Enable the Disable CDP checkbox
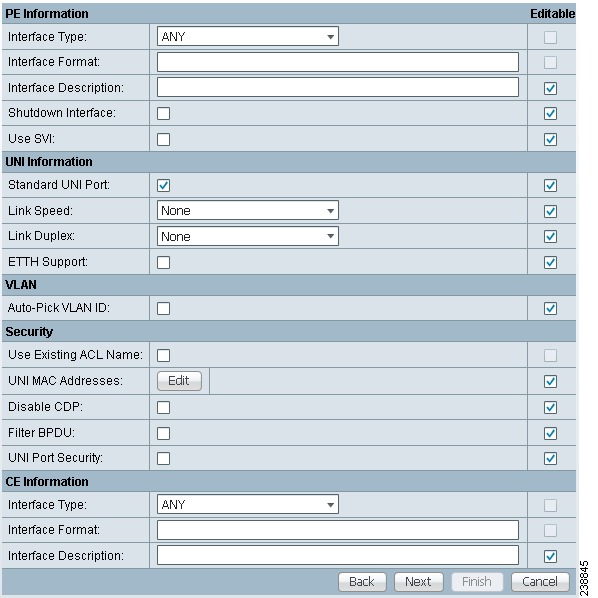Image resolution: width=598 pixels, height=598 pixels. [163, 407]
